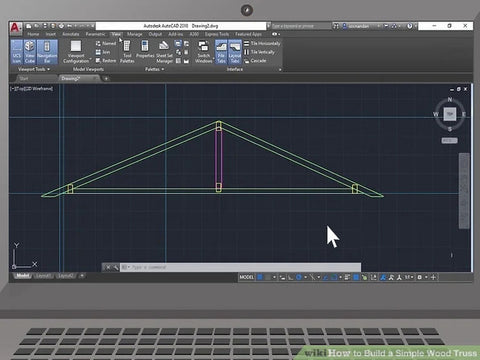
Task: Toggle Polar tracking in status bar
Action: (299, 277)
